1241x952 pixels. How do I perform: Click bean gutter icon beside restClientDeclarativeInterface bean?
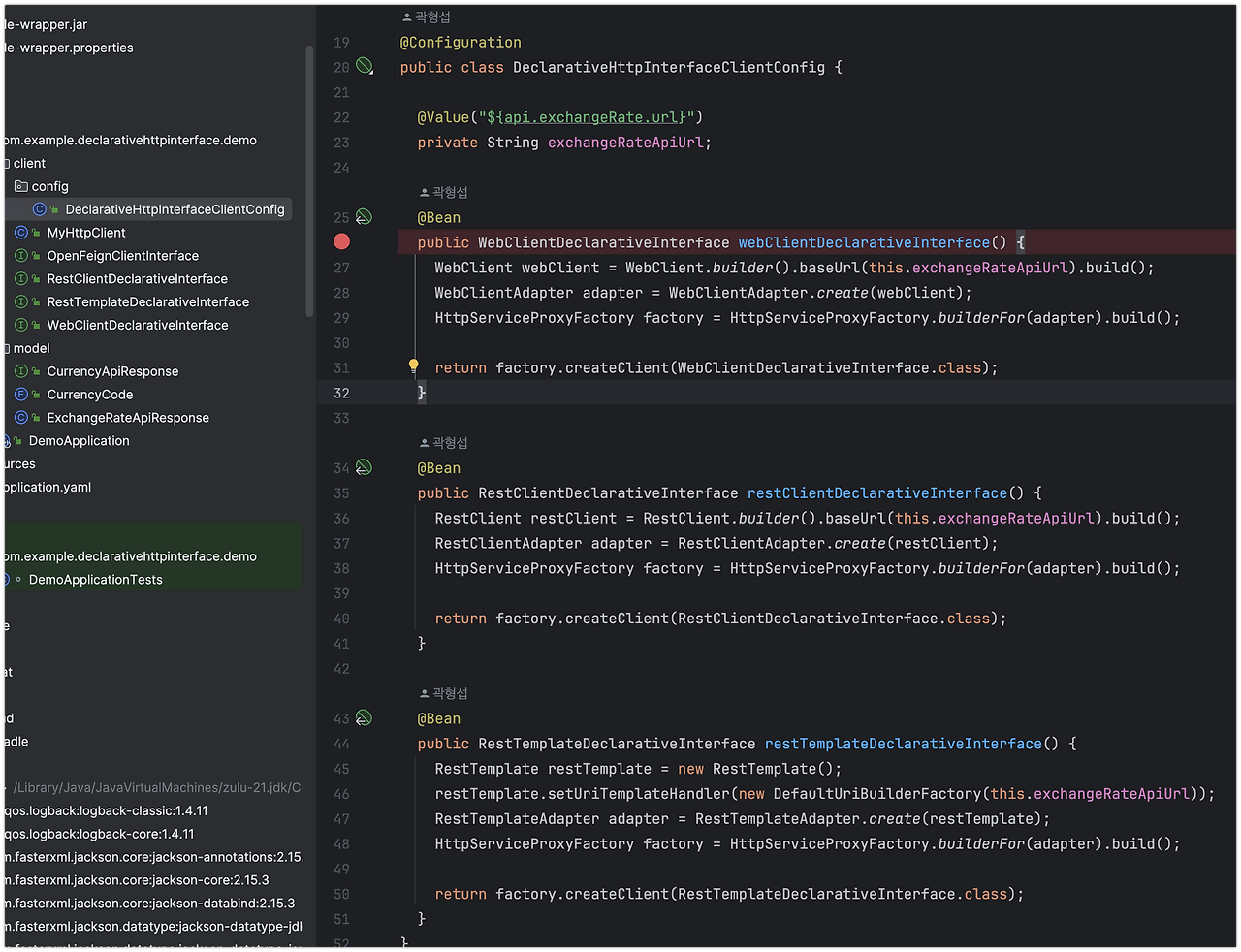364,467
